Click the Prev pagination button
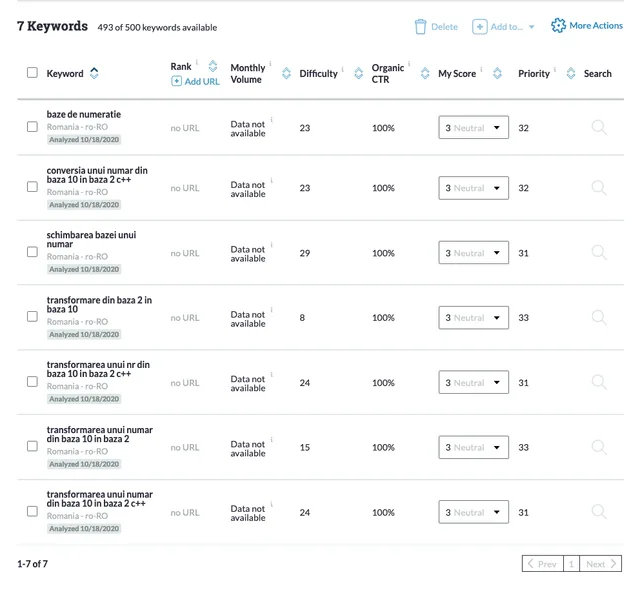640x594 pixels. (542, 564)
